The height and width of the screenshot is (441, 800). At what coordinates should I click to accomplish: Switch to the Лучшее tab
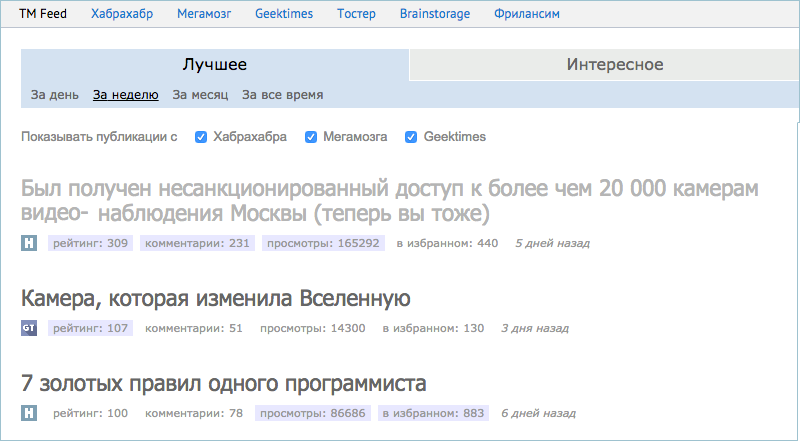point(215,64)
